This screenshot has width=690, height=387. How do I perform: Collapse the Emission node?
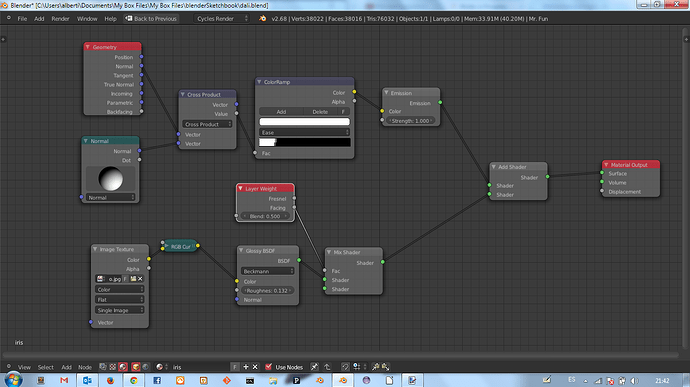(386, 93)
